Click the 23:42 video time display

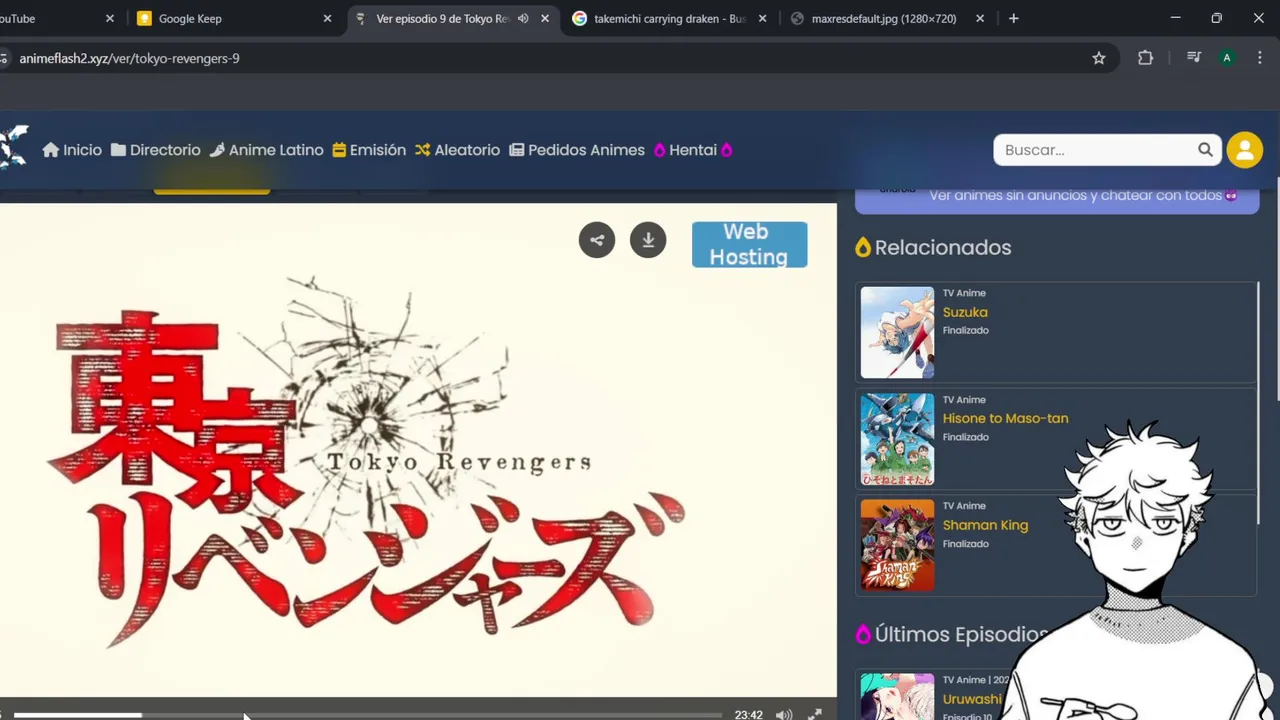point(748,714)
